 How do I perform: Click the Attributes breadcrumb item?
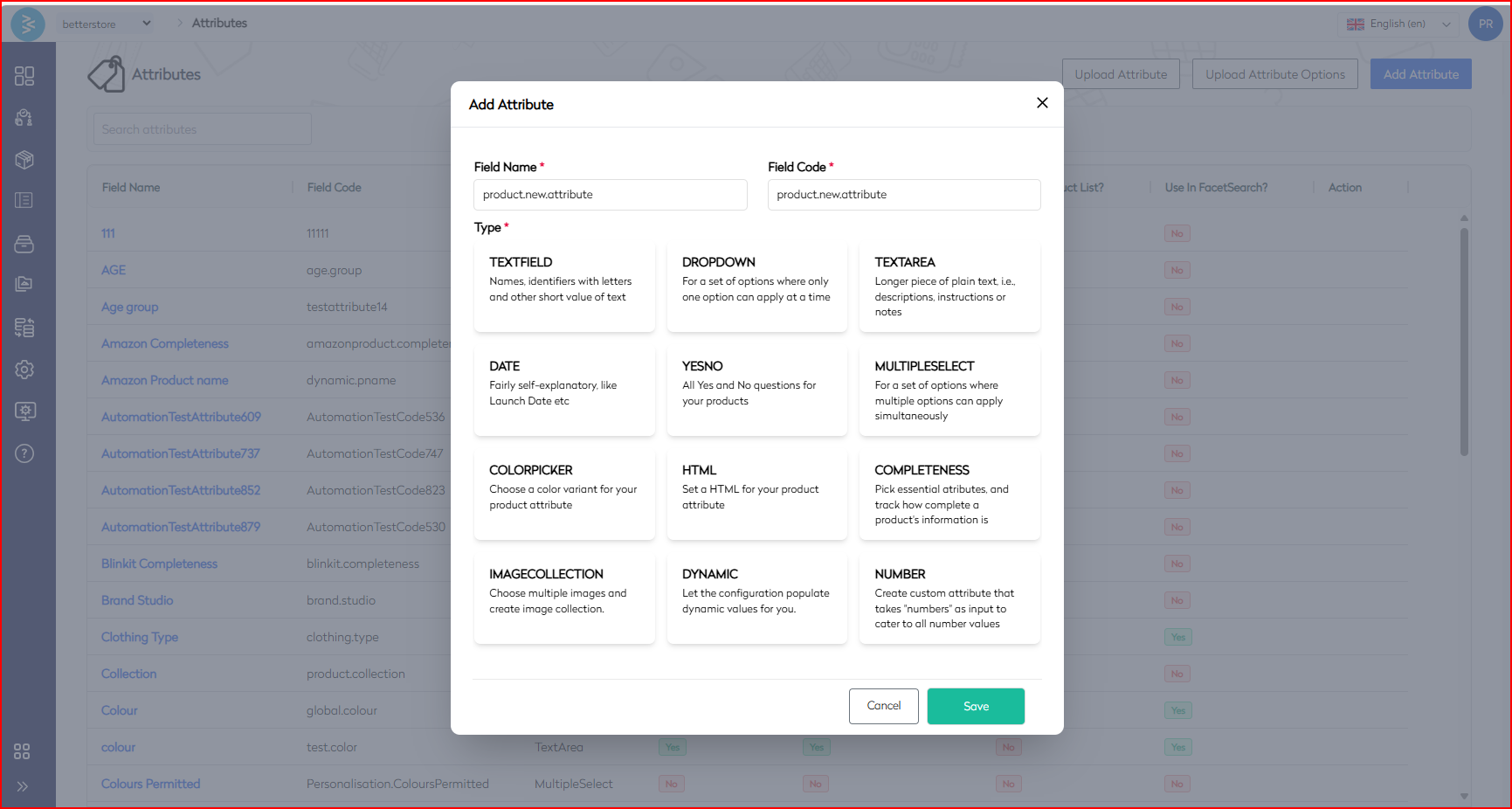click(x=219, y=24)
